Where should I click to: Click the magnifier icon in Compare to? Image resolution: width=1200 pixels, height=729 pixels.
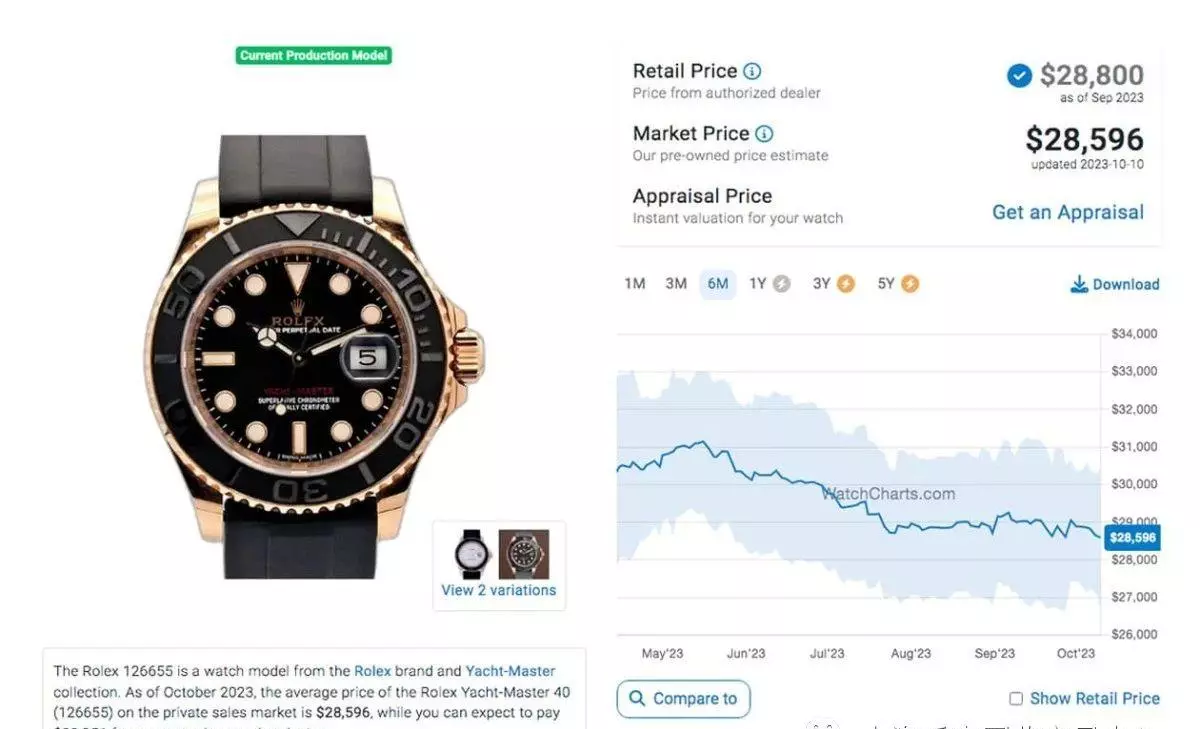click(635, 698)
